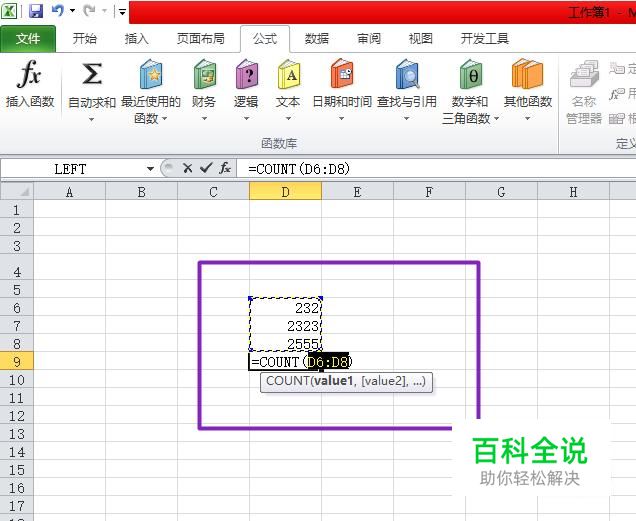Select the Formulas (公式) tab
This screenshot has width=636, height=521.
coord(265,39)
